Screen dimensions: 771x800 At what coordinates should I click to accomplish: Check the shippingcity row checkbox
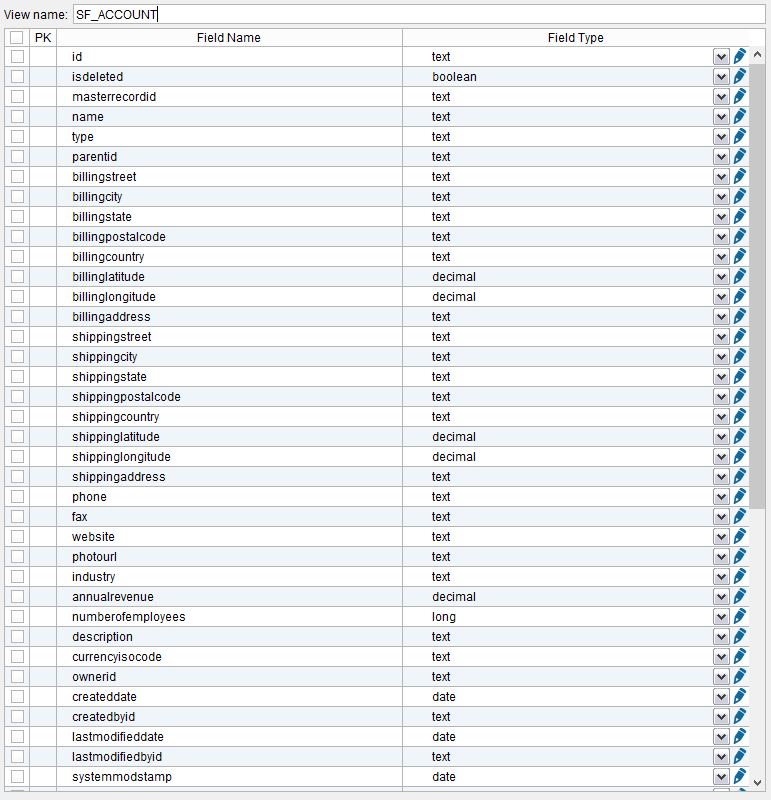(x=17, y=357)
